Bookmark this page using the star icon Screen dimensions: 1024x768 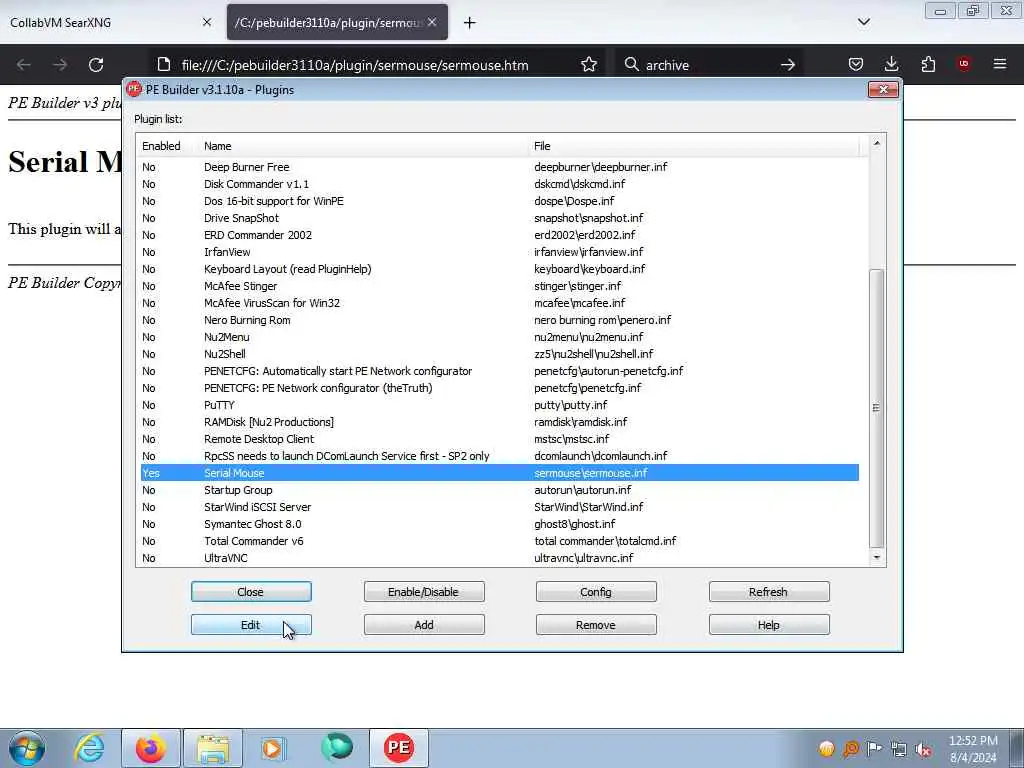tap(588, 65)
